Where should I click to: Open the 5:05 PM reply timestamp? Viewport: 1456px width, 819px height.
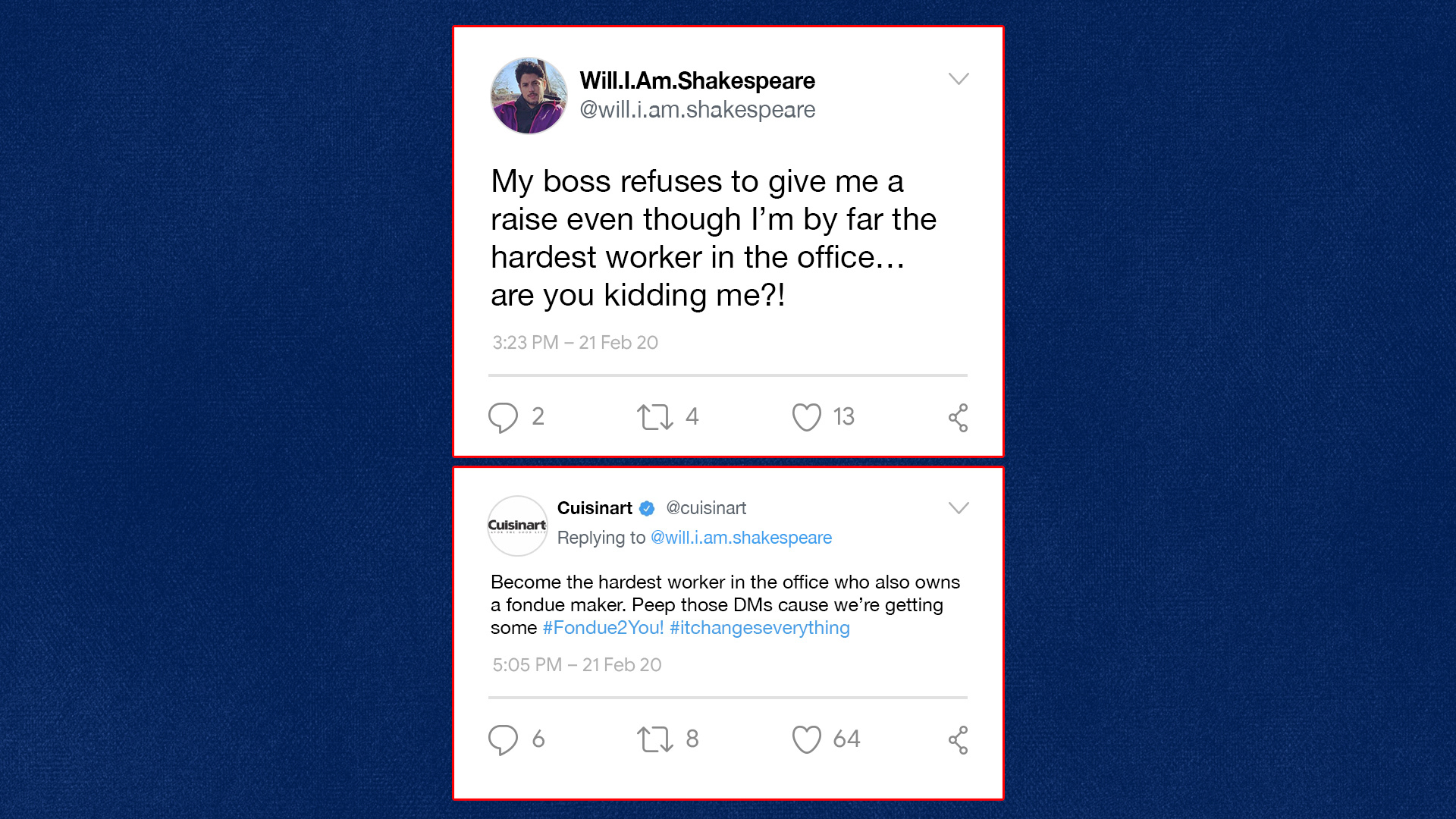click(576, 665)
